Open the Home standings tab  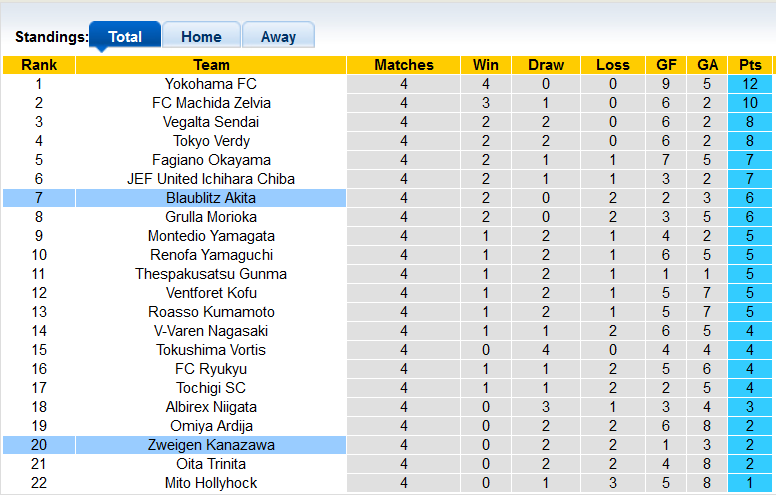[201, 37]
